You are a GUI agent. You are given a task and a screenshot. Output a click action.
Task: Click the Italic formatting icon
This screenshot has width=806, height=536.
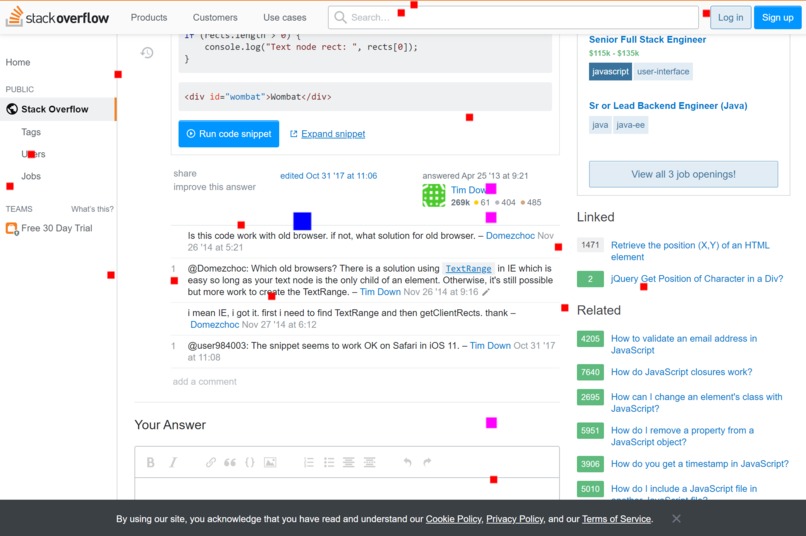(x=173, y=462)
